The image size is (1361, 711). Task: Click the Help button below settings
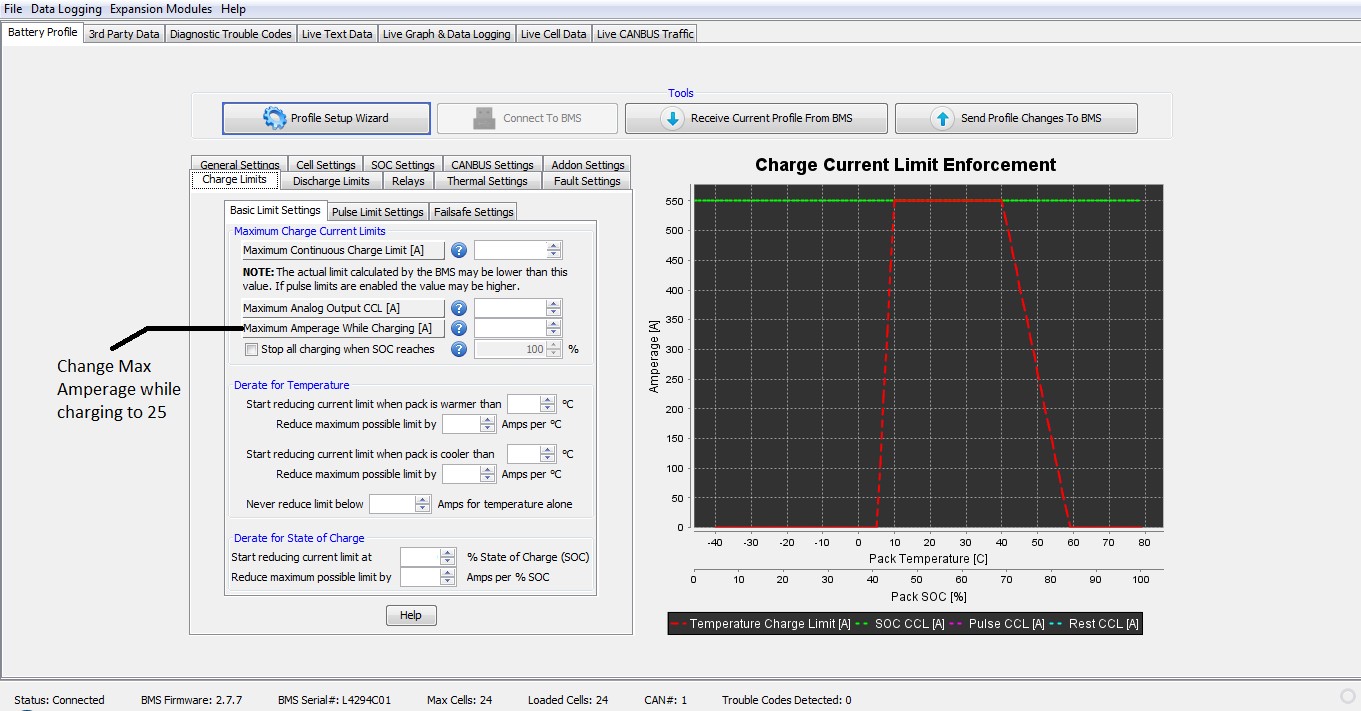pyautogui.click(x=410, y=615)
